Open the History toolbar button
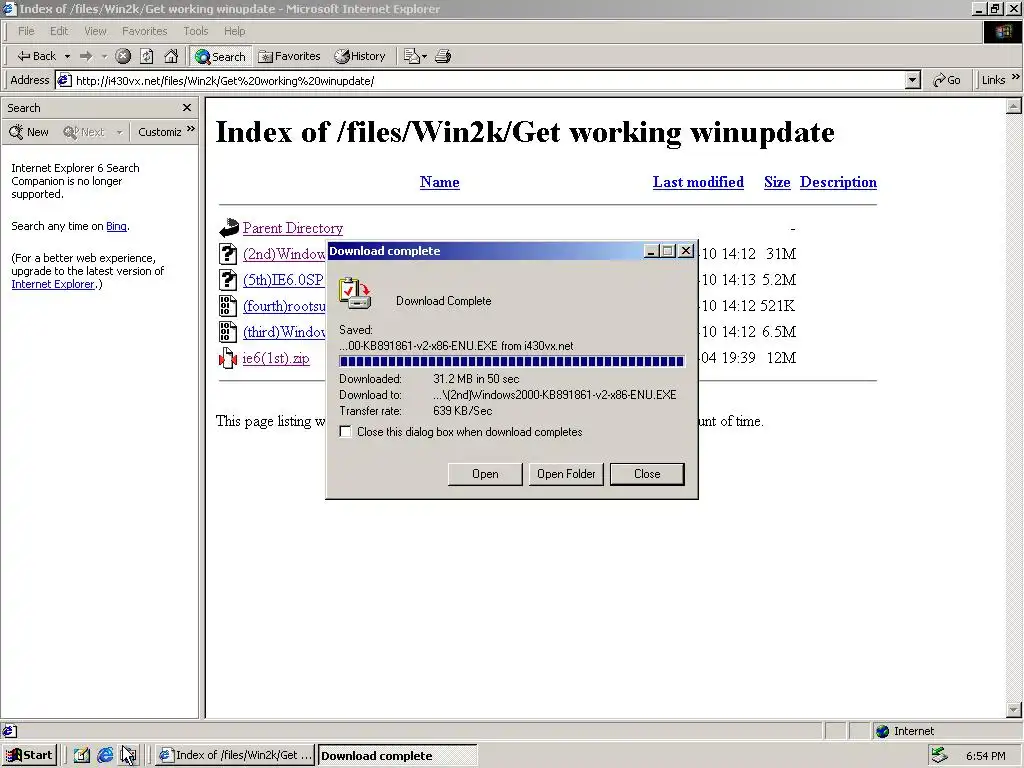The width and height of the screenshot is (1024, 768). (x=360, y=56)
